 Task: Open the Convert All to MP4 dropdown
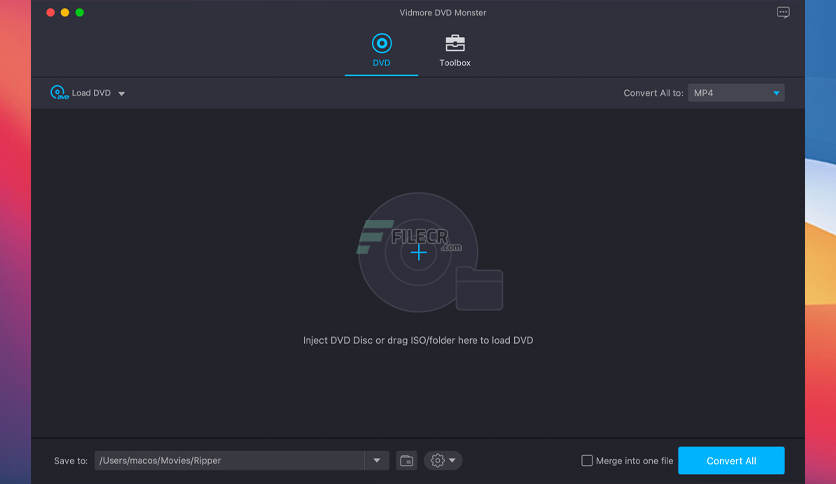(x=736, y=93)
